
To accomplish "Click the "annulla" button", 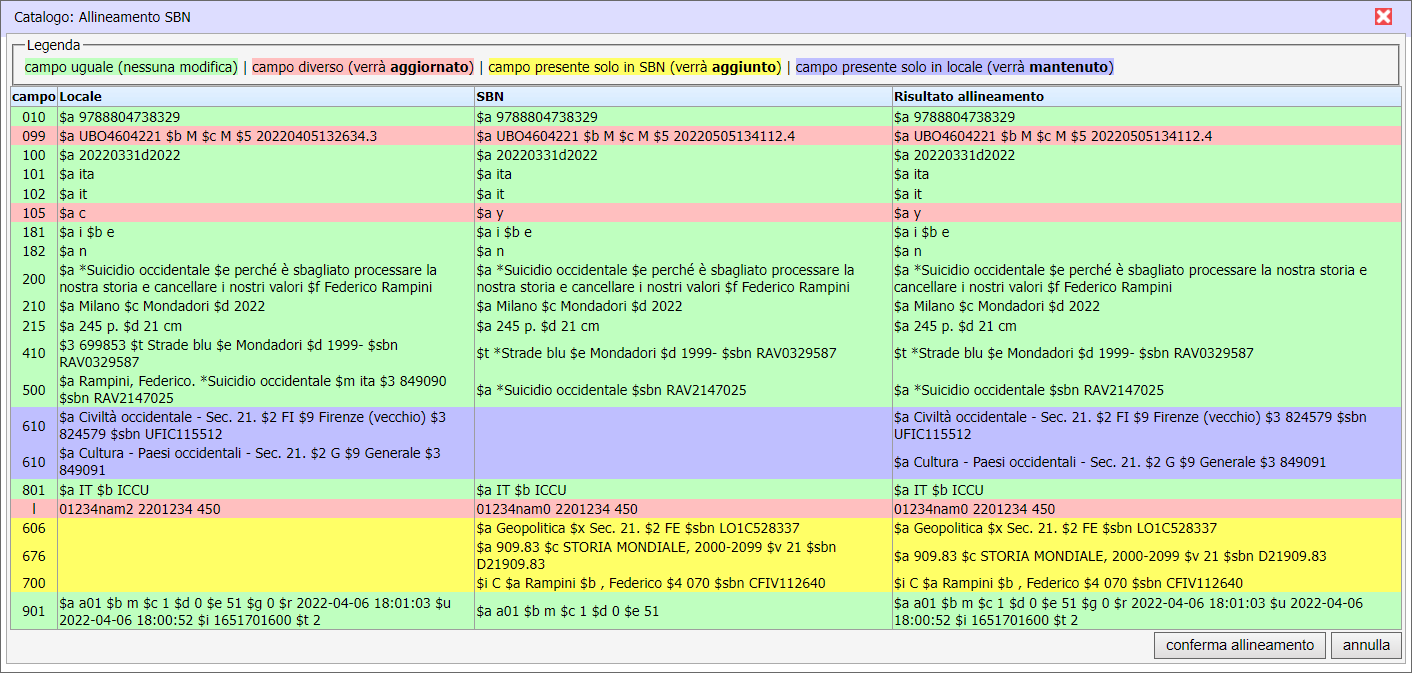I will tap(1365, 645).
